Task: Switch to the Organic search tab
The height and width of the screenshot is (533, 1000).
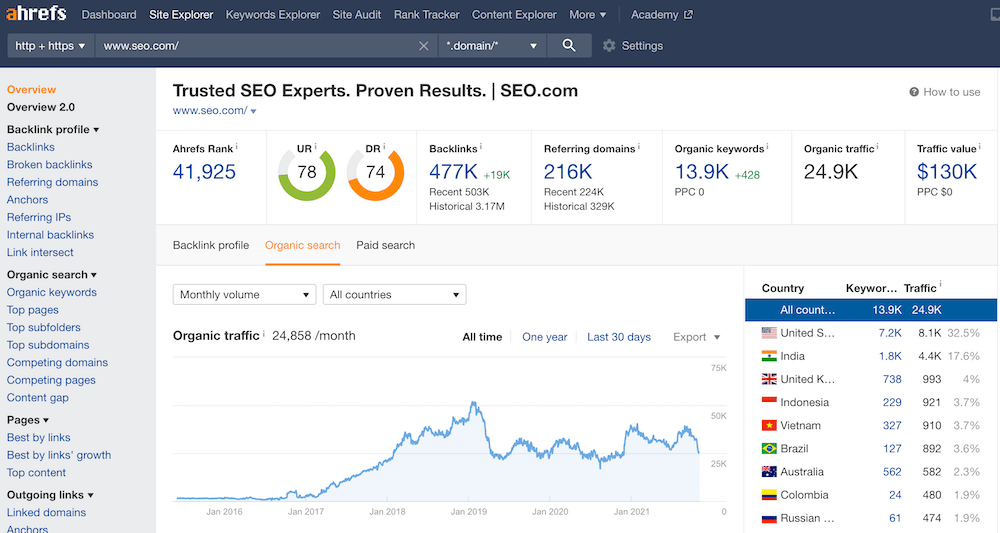Action: coord(302,245)
